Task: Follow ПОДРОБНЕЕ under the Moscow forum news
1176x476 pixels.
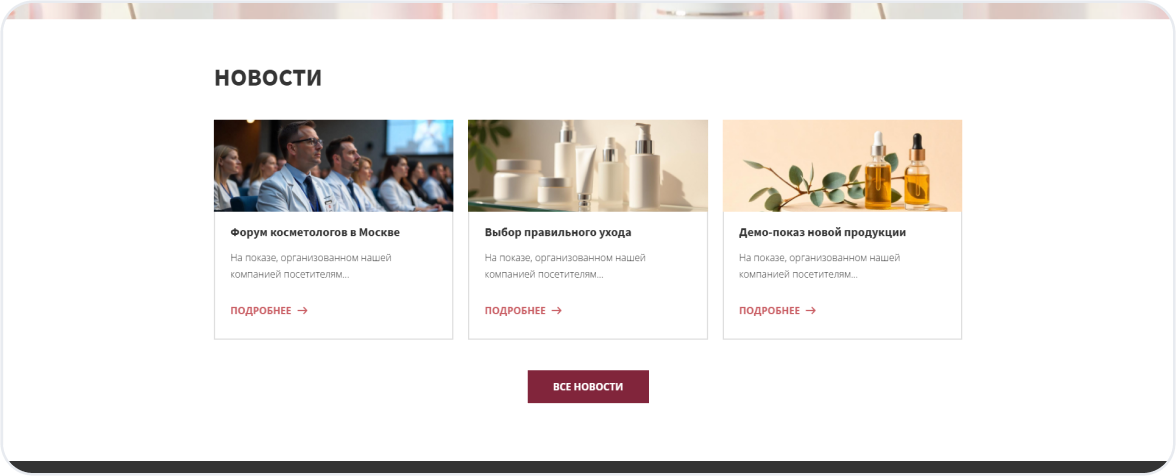Action: 261,310
